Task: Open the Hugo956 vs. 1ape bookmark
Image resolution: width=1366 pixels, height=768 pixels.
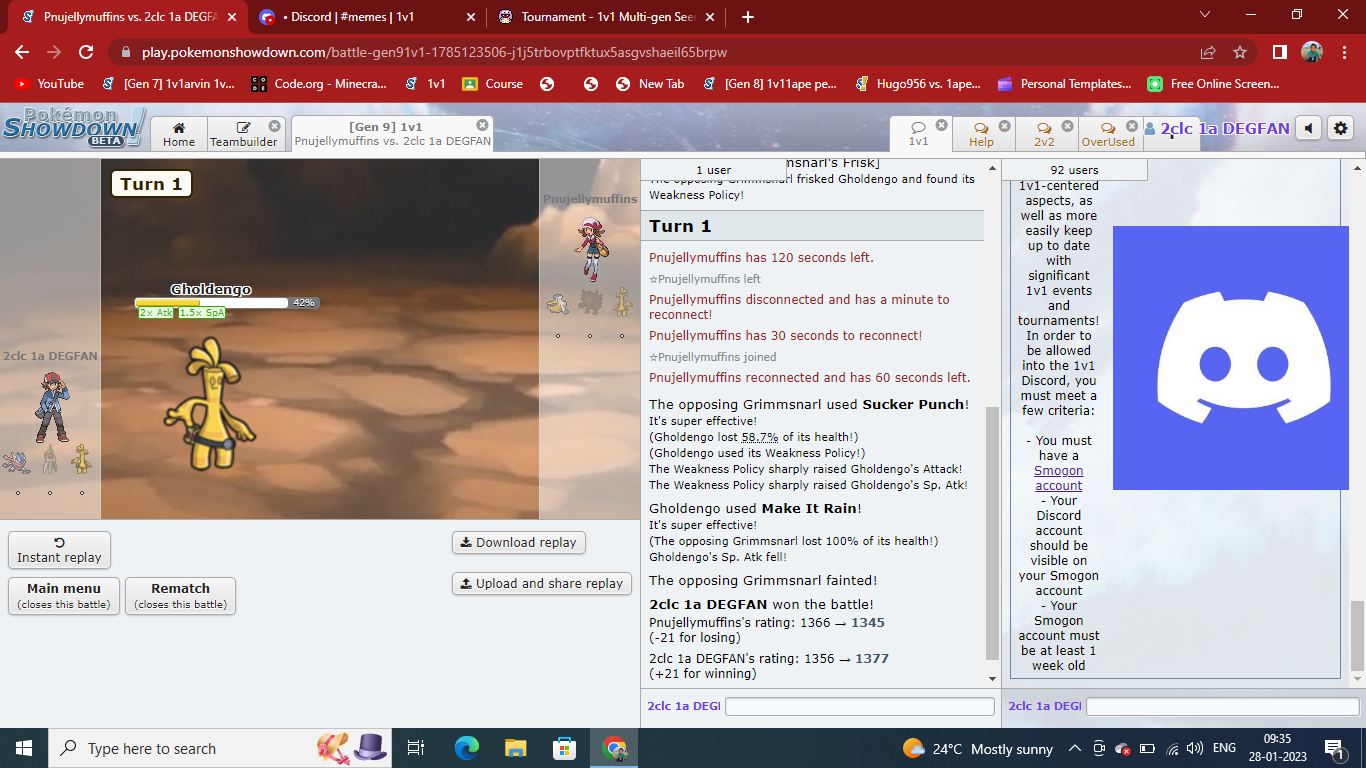Action: coord(918,84)
